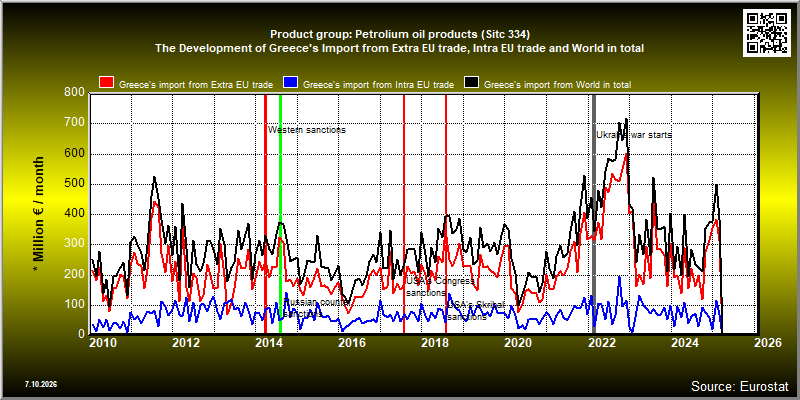Click the y-axis value 700
This screenshot has width=800, height=400.
click(75, 123)
